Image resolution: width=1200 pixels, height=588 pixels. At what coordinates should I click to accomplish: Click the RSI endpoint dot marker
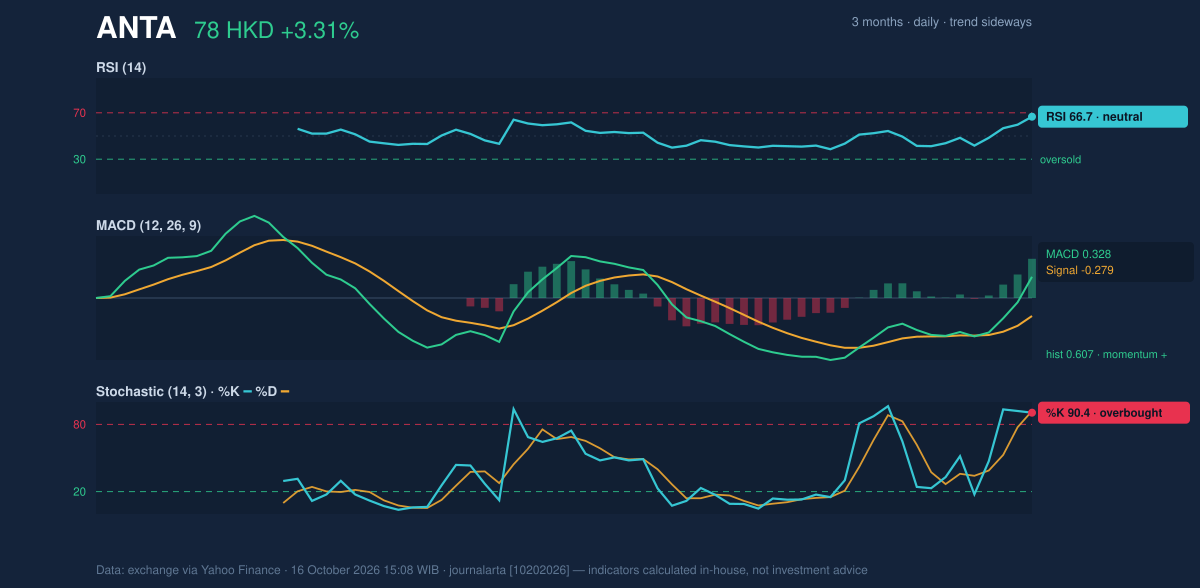(1032, 117)
